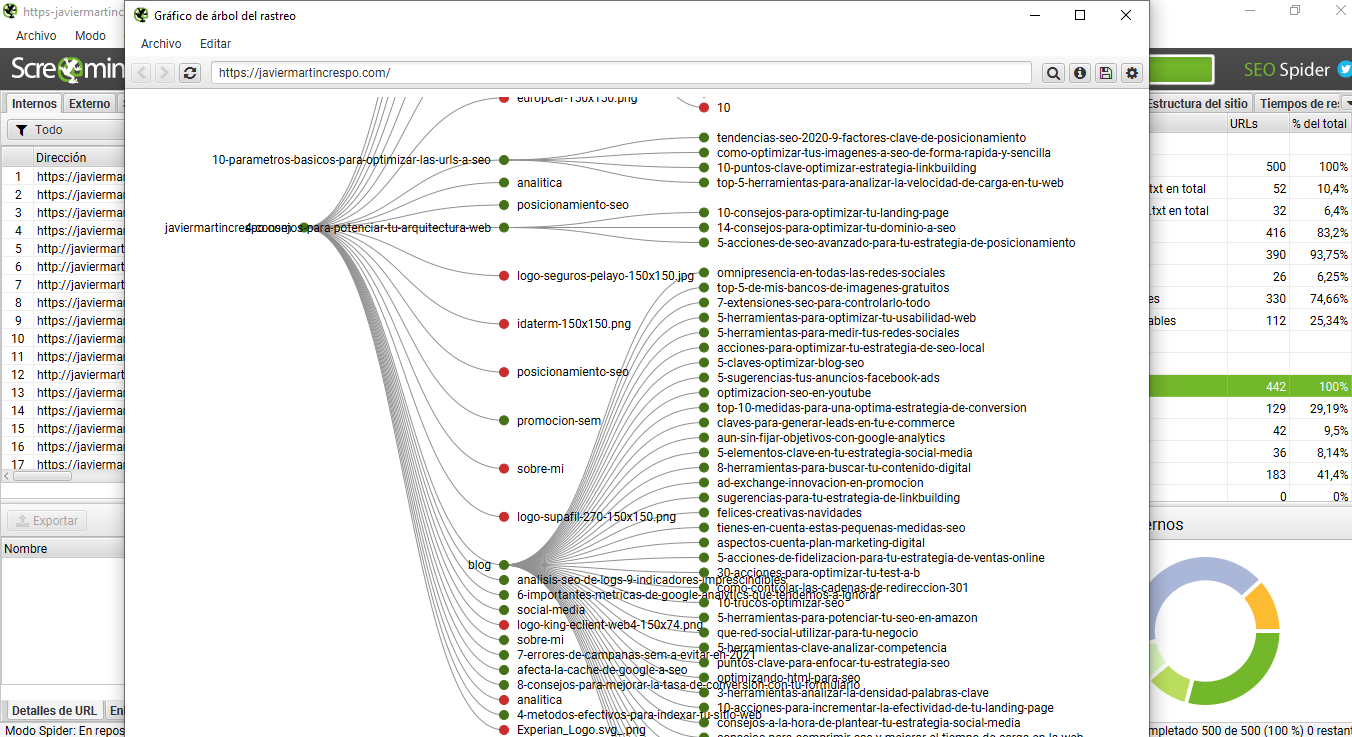This screenshot has height=737, width=1352.
Task: Select the blog node in the tree graph
Action: tap(504, 565)
